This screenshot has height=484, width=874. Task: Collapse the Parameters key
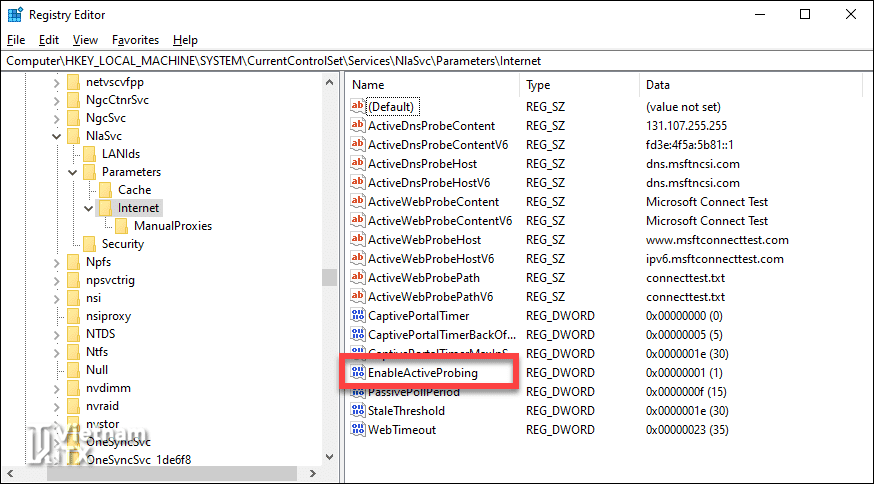[73, 172]
